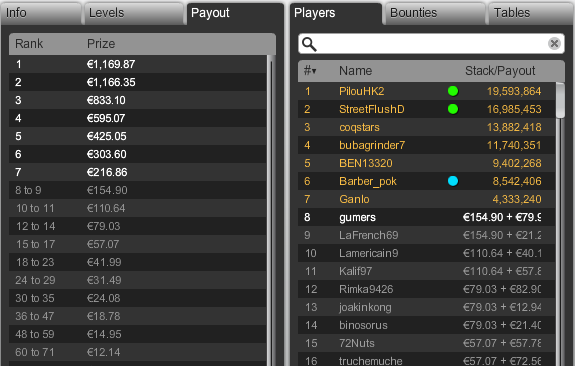Click the Players list scrollbar thumb
This screenshot has height=366, width=575.
click(560, 100)
